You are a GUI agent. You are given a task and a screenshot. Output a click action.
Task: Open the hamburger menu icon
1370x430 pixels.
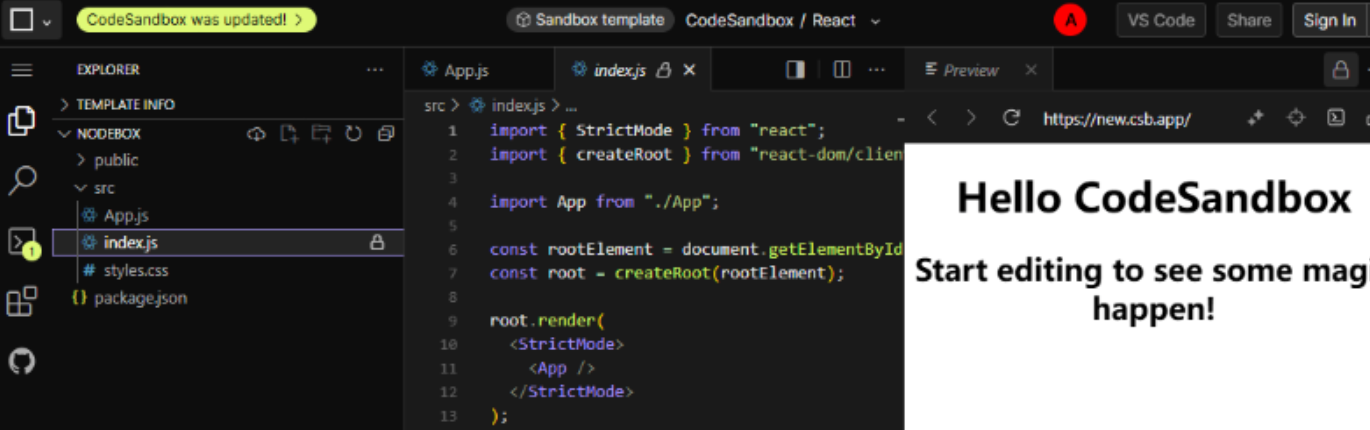pos(21,70)
